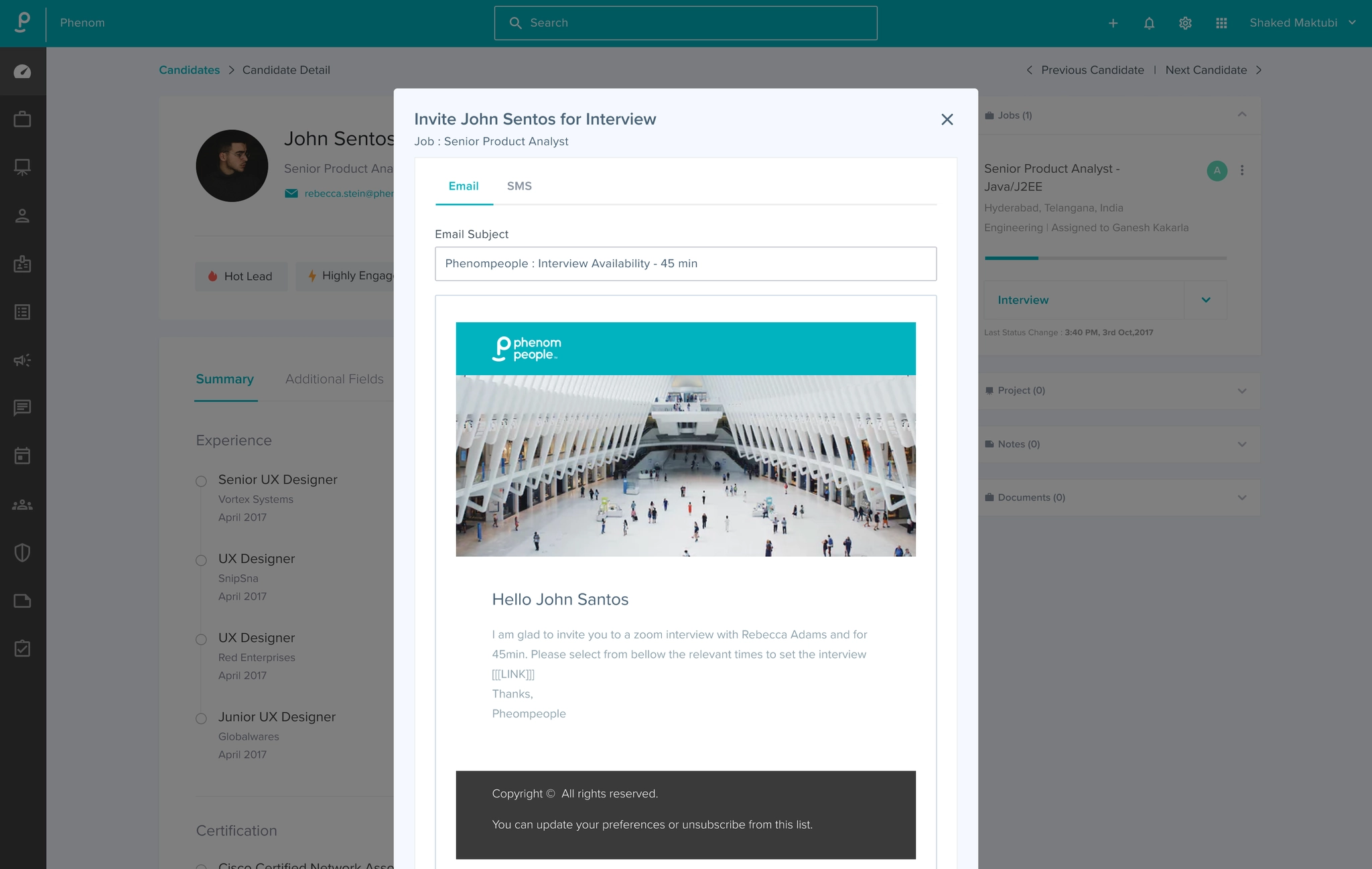Click the Email Subject input field
Image resolution: width=1372 pixels, height=869 pixels.
coord(685,264)
